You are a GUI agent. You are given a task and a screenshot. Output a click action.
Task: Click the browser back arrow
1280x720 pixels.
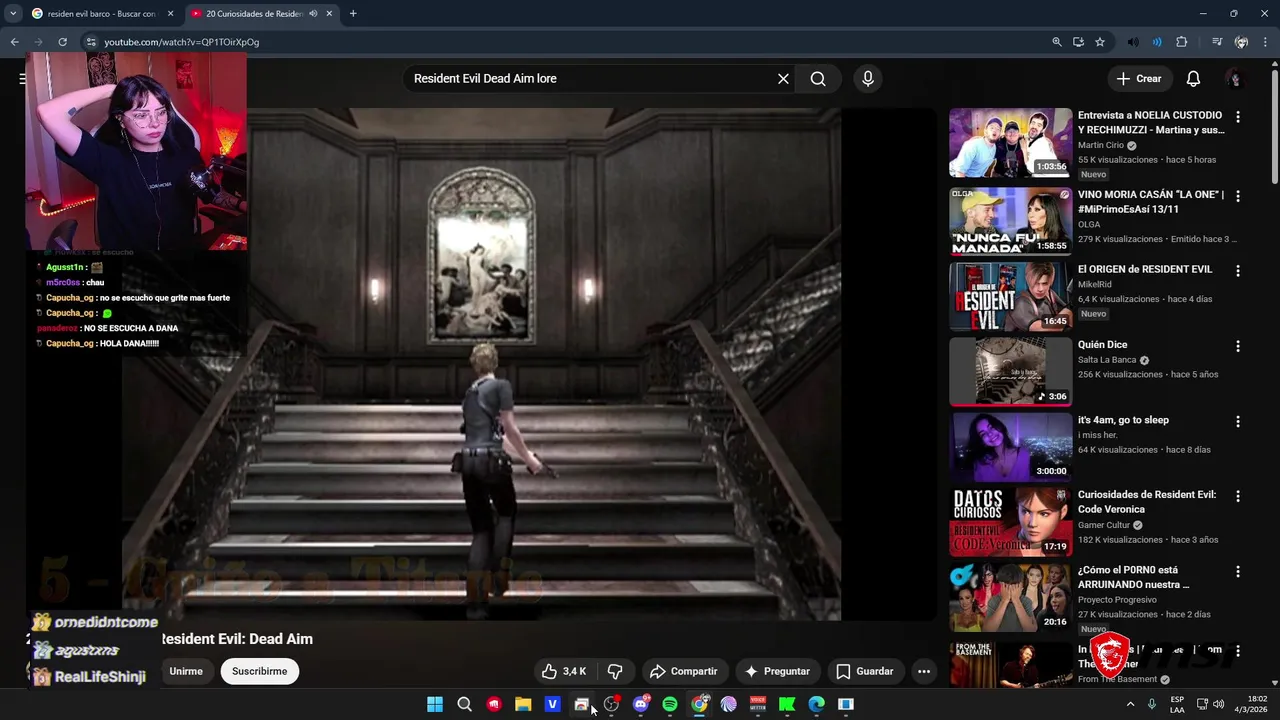pos(14,42)
